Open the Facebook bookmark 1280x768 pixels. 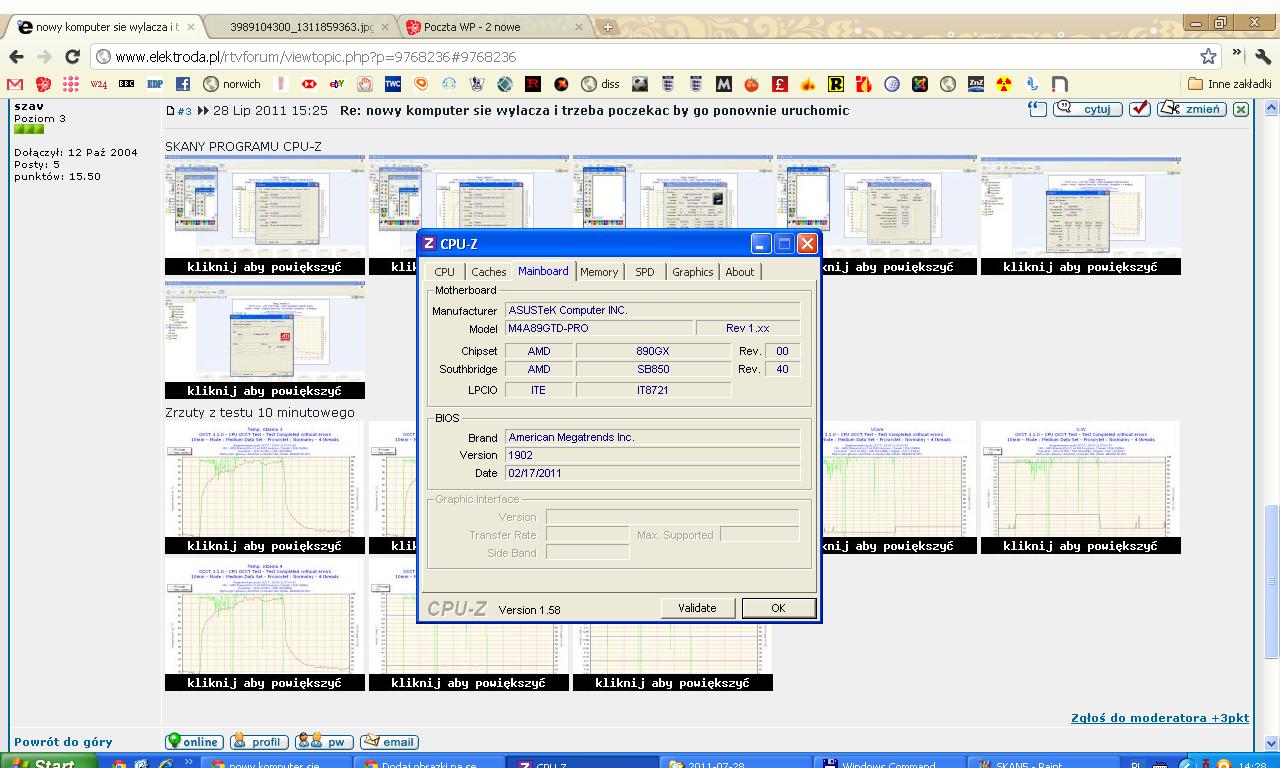click(x=183, y=84)
